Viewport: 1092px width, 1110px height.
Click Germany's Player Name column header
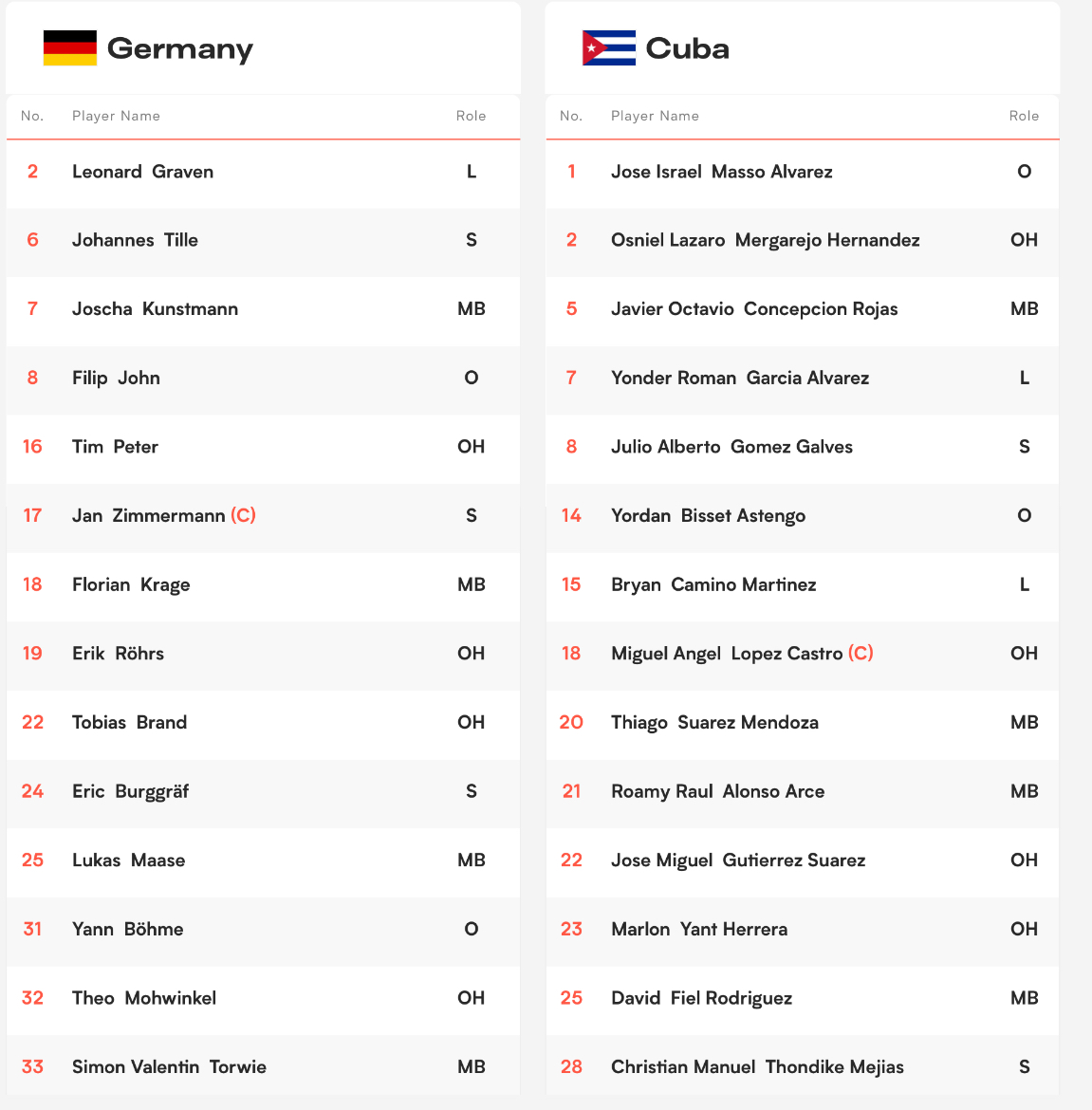(116, 116)
